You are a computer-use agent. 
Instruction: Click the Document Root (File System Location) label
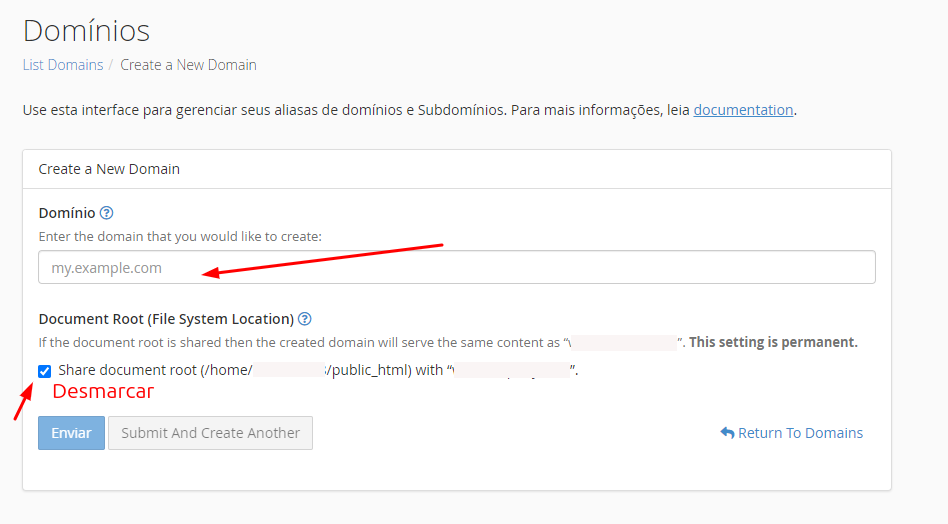[x=166, y=319]
